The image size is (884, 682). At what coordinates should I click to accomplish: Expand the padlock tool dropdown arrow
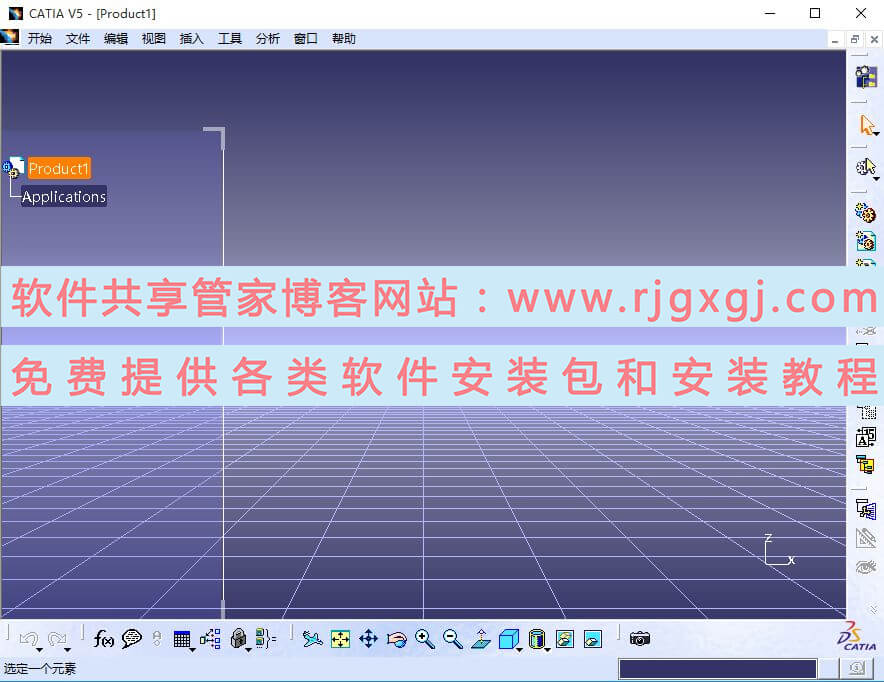pos(249,650)
